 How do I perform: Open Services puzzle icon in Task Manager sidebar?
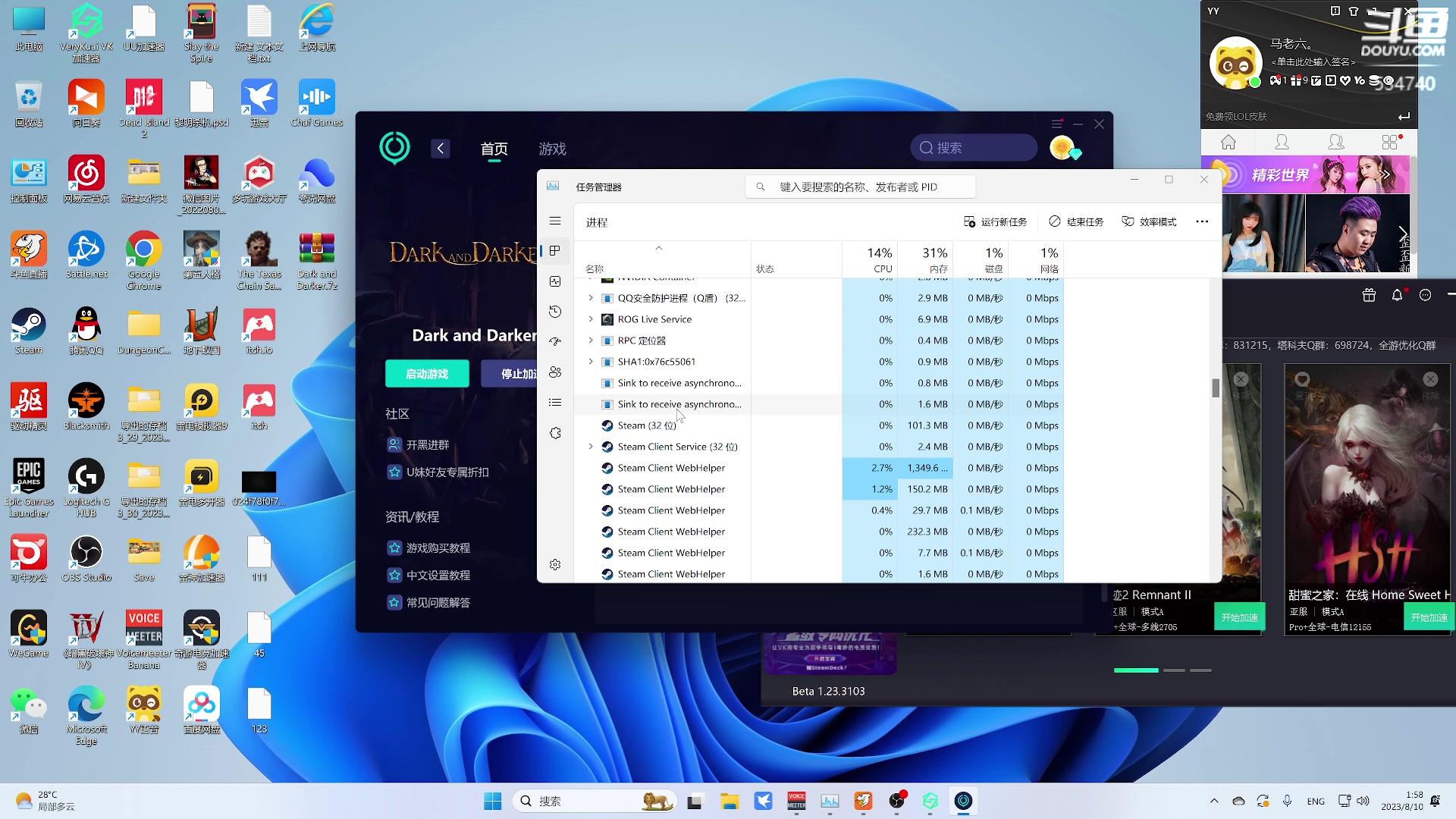point(555,433)
